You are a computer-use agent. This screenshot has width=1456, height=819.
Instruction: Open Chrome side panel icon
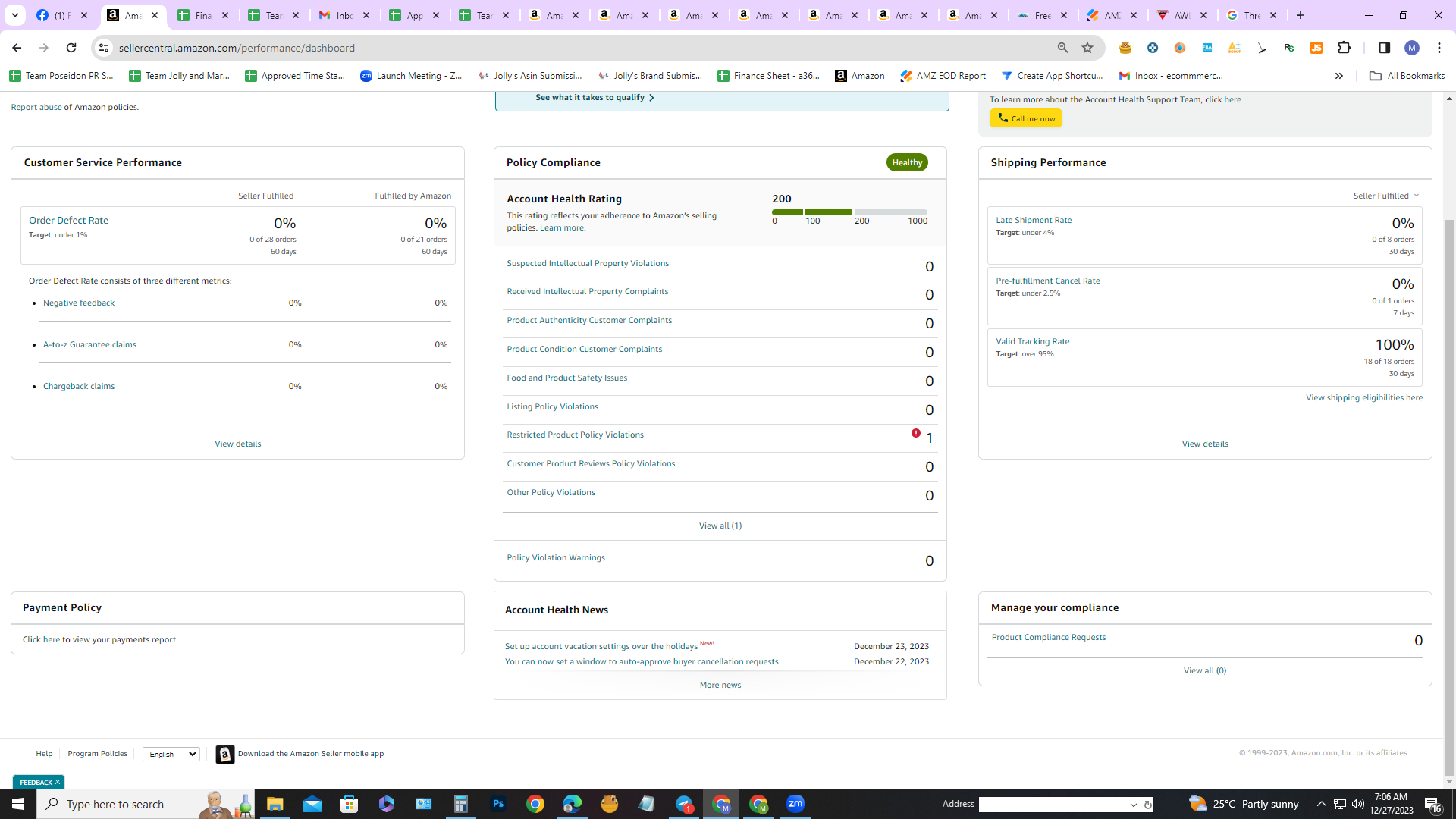(x=1384, y=48)
